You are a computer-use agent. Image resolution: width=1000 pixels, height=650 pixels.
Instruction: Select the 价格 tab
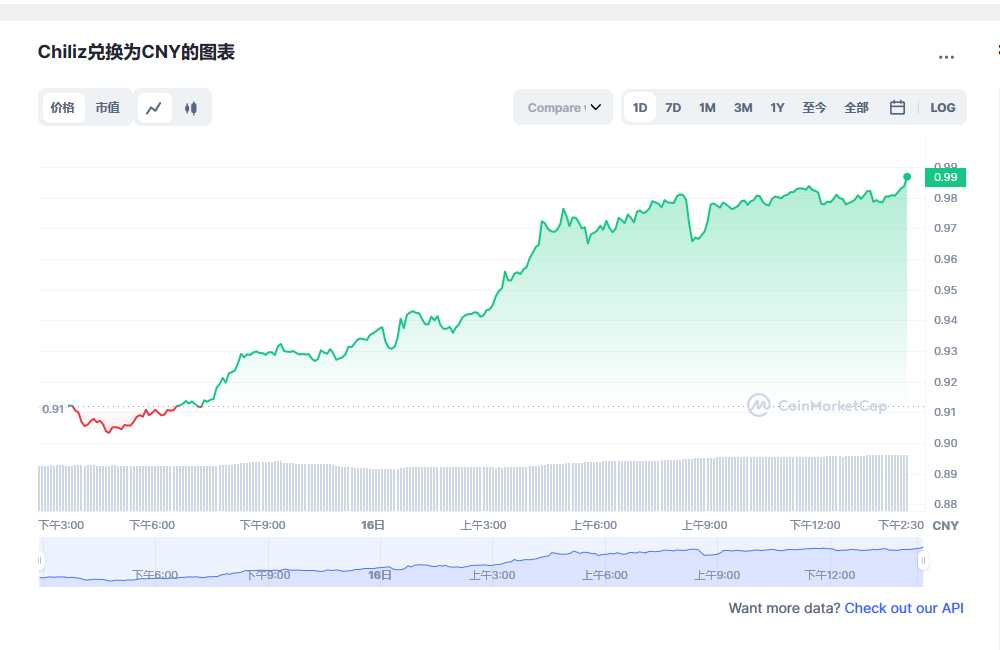(x=62, y=108)
